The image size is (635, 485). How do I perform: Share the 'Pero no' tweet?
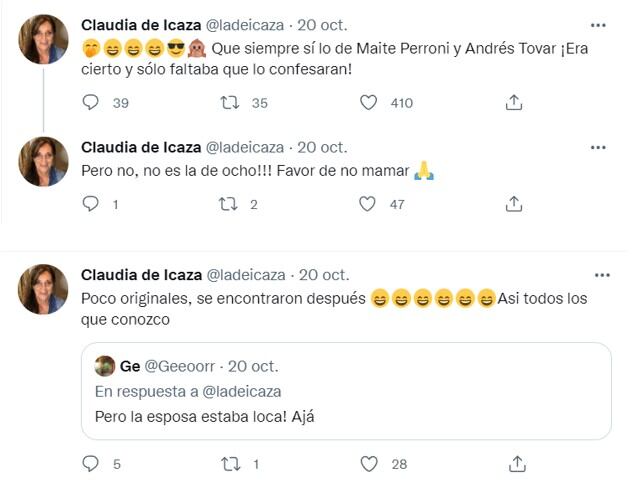click(x=514, y=204)
